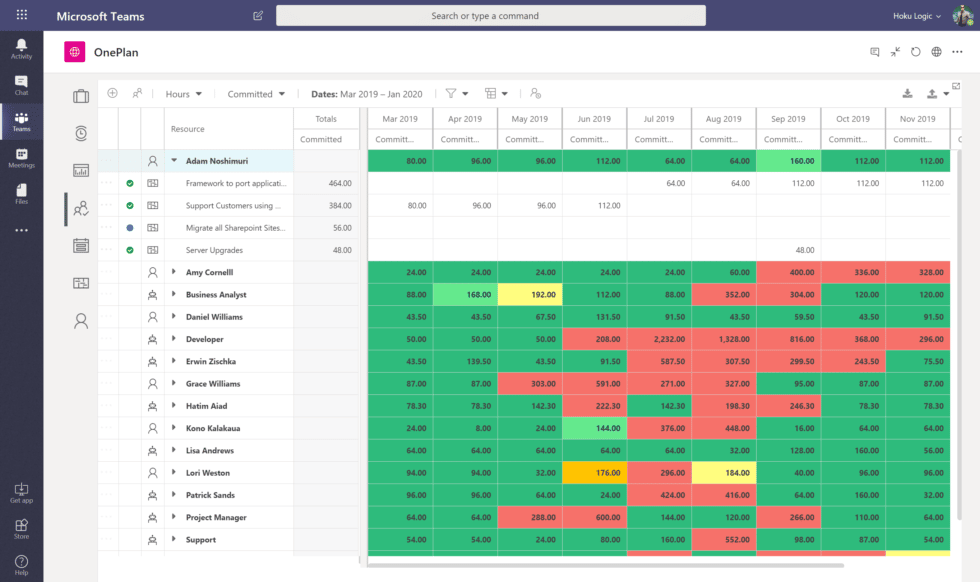Toggle the green status check for Server Upgrades
The width and height of the screenshot is (980, 582).
tap(130, 250)
